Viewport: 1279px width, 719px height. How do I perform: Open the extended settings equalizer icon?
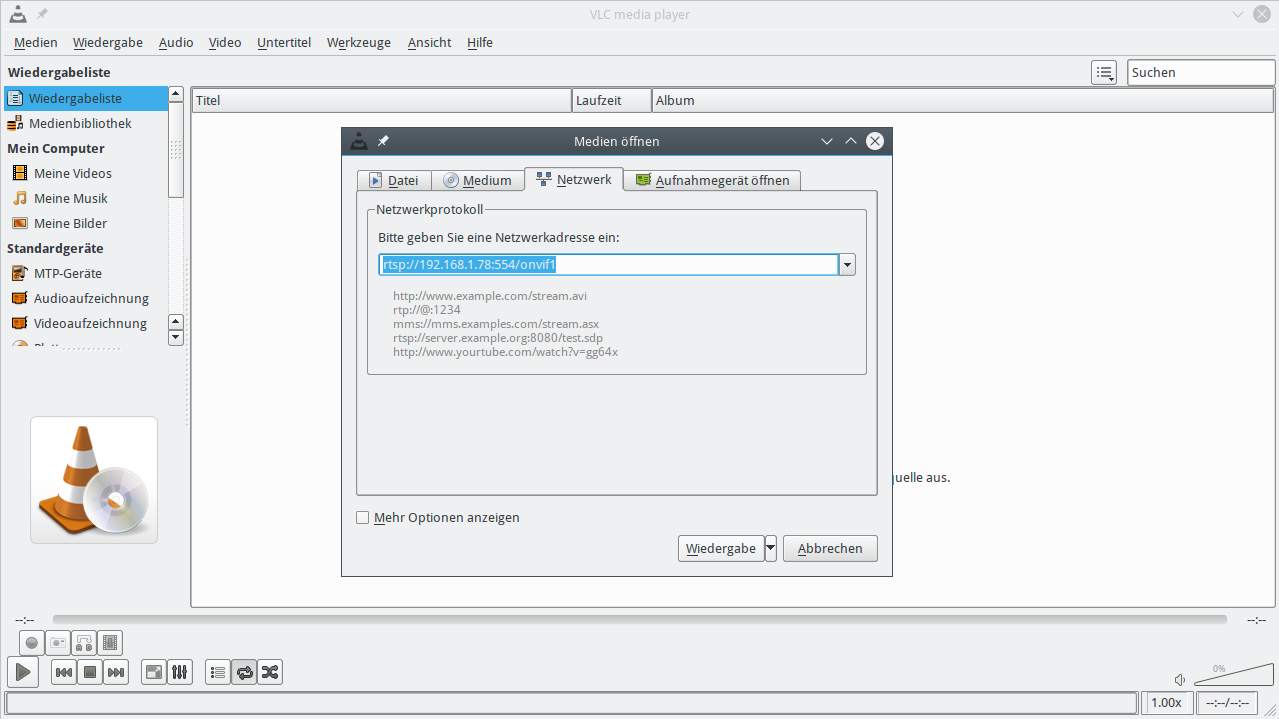click(179, 672)
